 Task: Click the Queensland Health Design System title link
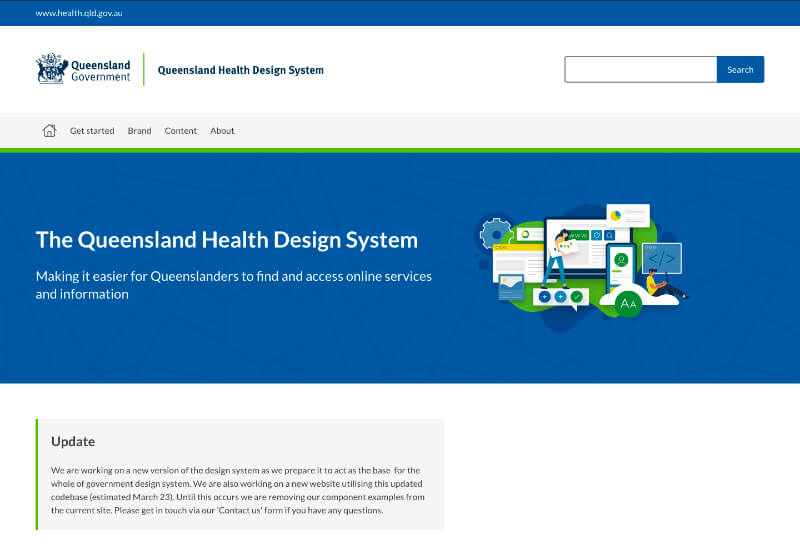point(241,70)
